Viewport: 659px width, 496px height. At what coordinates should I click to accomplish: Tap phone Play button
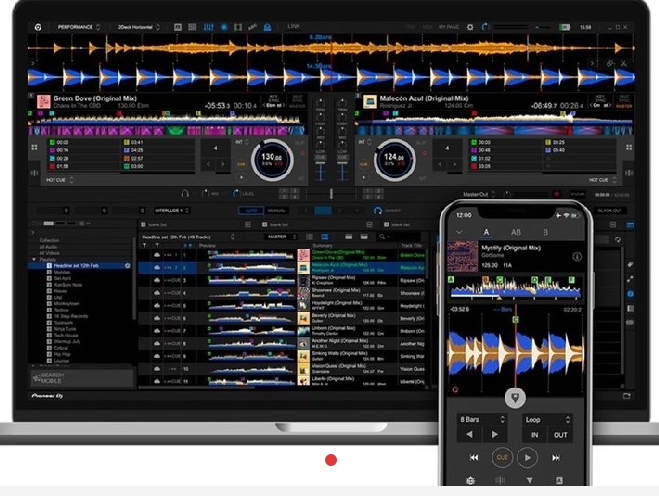[527, 457]
